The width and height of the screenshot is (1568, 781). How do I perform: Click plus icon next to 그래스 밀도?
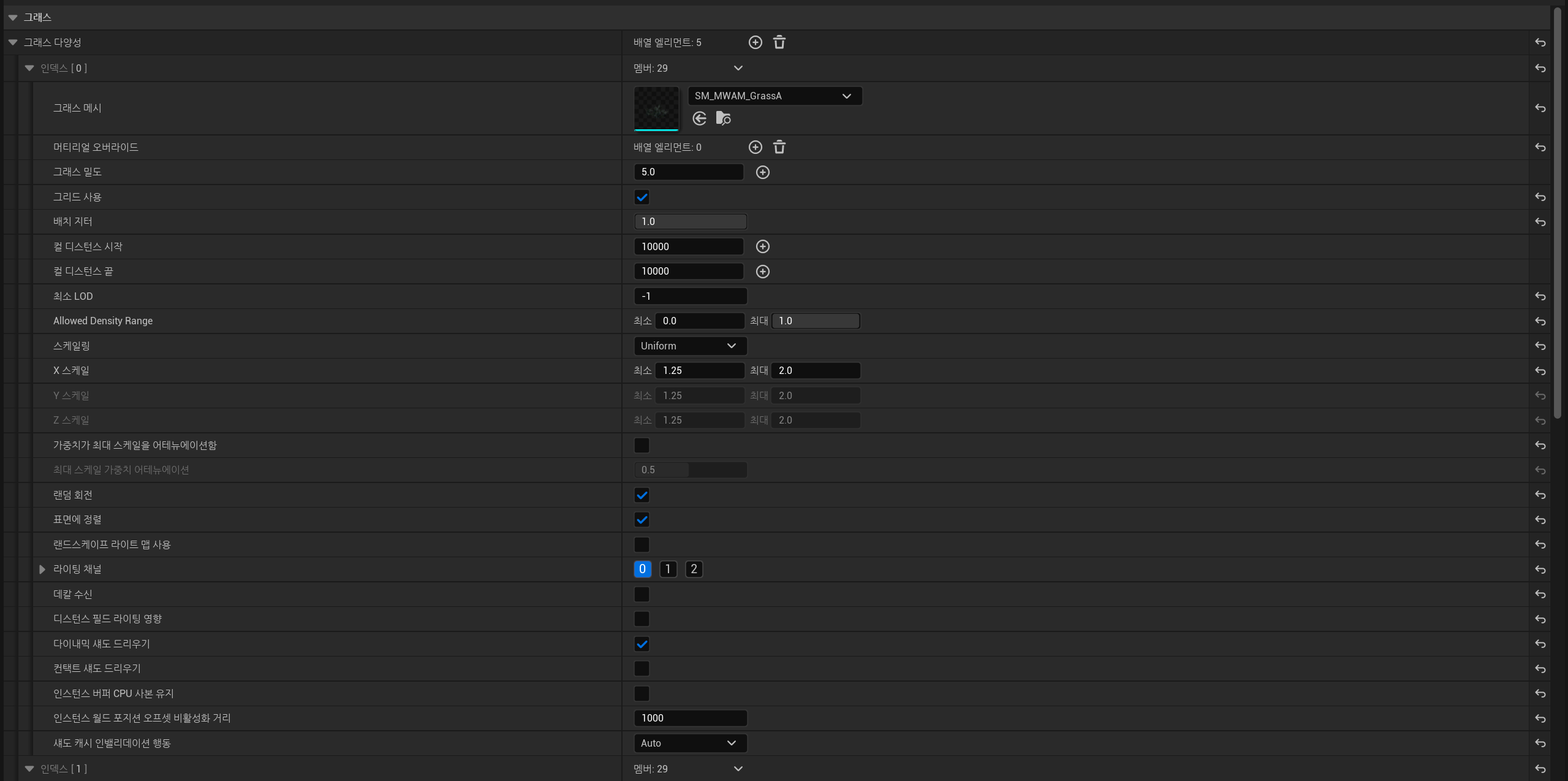click(762, 172)
